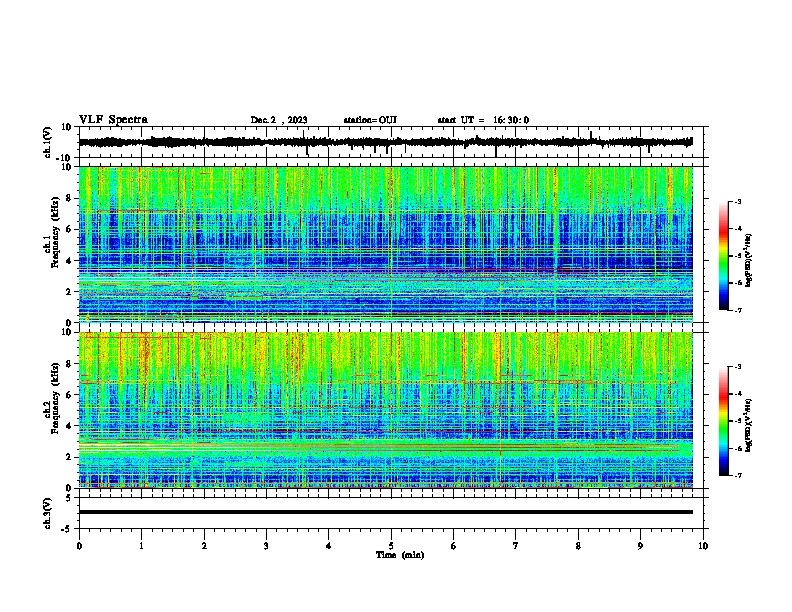Click time axis tick label "2"
This screenshot has width=792, height=612.
tap(204, 546)
